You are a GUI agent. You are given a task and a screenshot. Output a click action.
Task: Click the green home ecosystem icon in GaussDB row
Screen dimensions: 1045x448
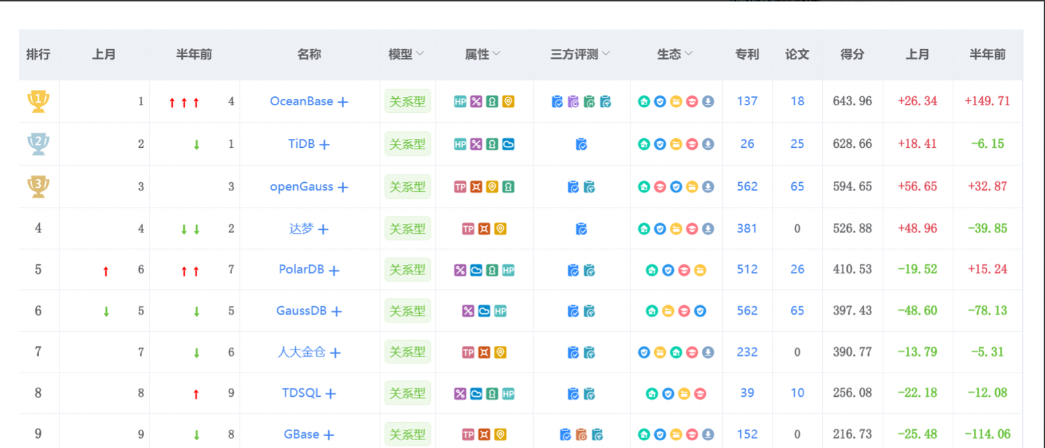[x=652, y=311]
